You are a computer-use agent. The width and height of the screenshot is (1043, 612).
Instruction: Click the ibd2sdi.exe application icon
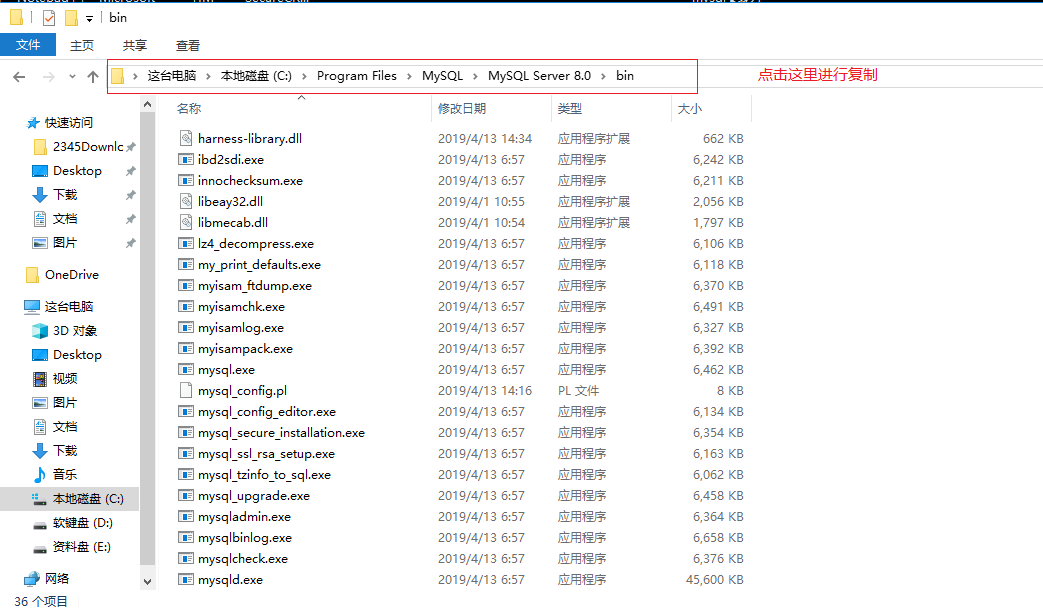point(186,160)
